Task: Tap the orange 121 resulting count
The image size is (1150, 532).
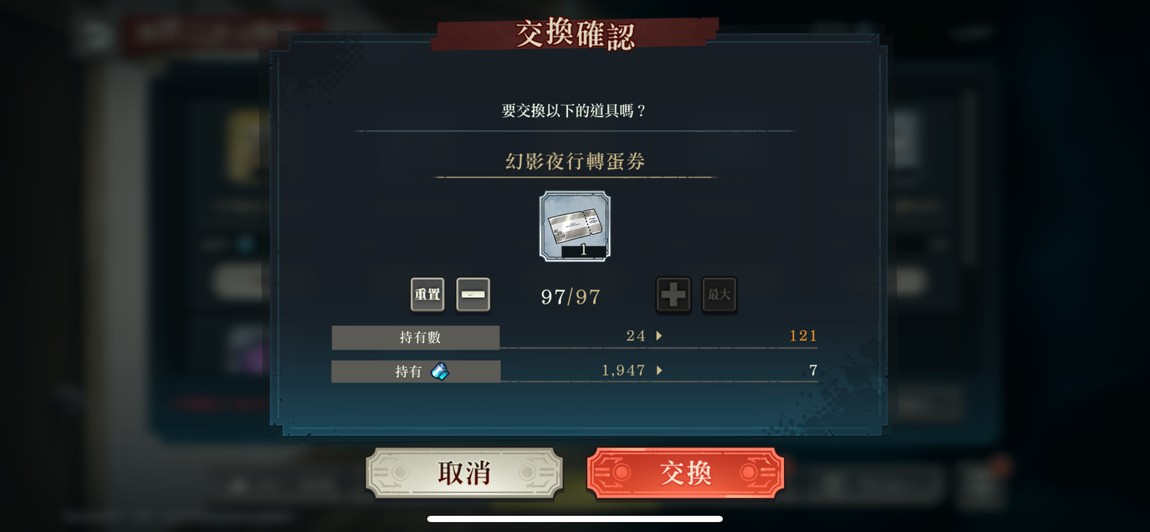Action: pyautogui.click(x=803, y=336)
